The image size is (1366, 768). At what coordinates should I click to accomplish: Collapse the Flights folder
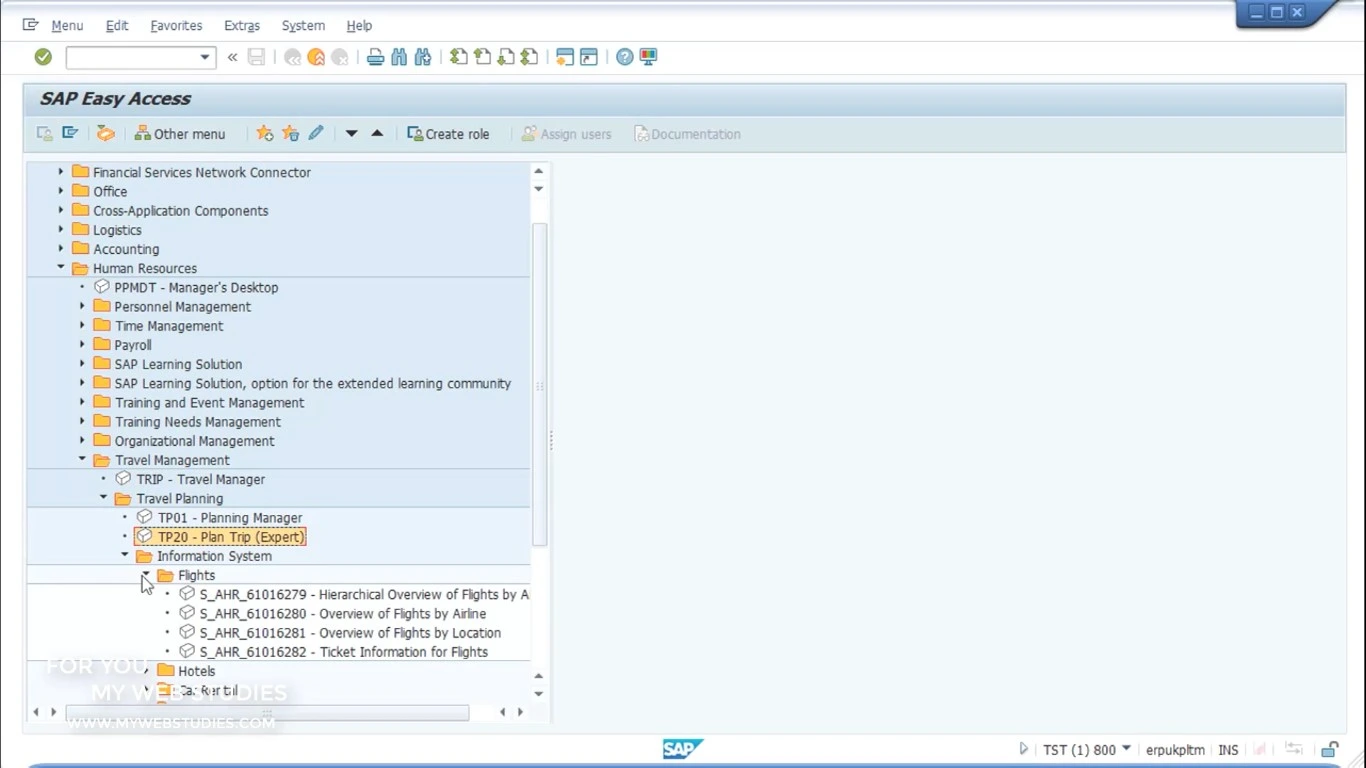[146, 575]
